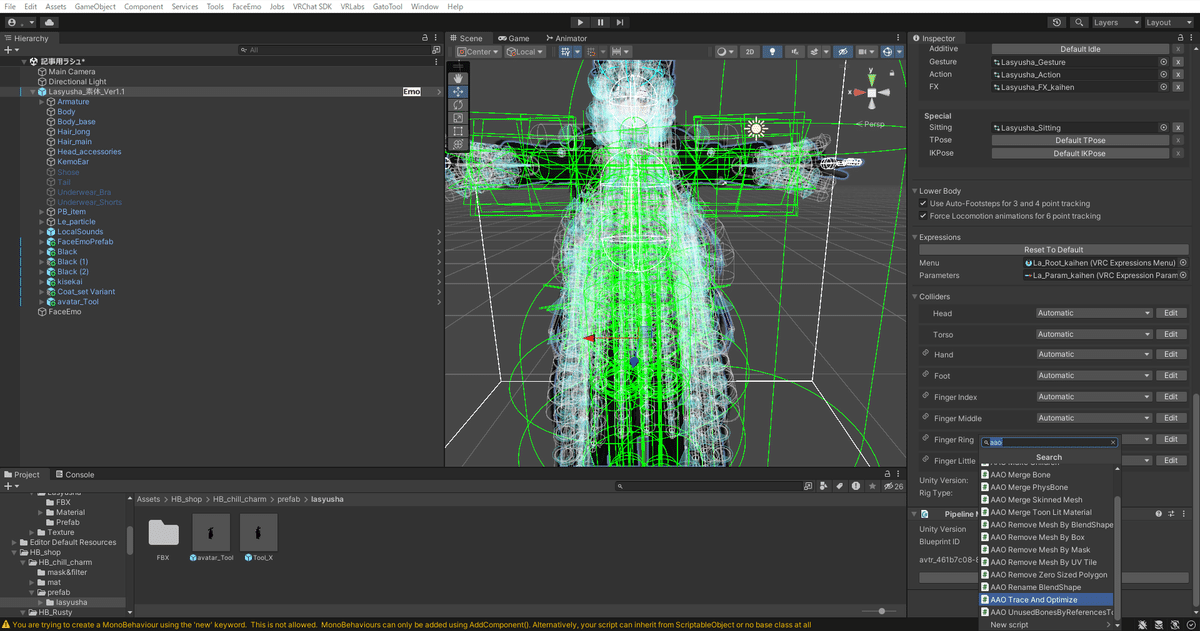Viewport: 1200px width, 631px height.
Task: Click Edit for the Torso collider
Action: pos(1171,334)
